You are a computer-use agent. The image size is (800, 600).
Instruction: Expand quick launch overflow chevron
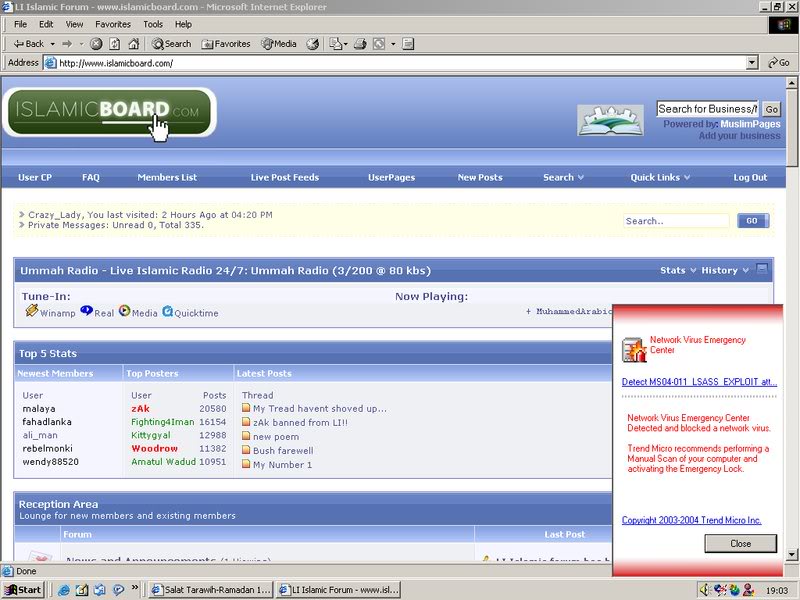tap(135, 587)
